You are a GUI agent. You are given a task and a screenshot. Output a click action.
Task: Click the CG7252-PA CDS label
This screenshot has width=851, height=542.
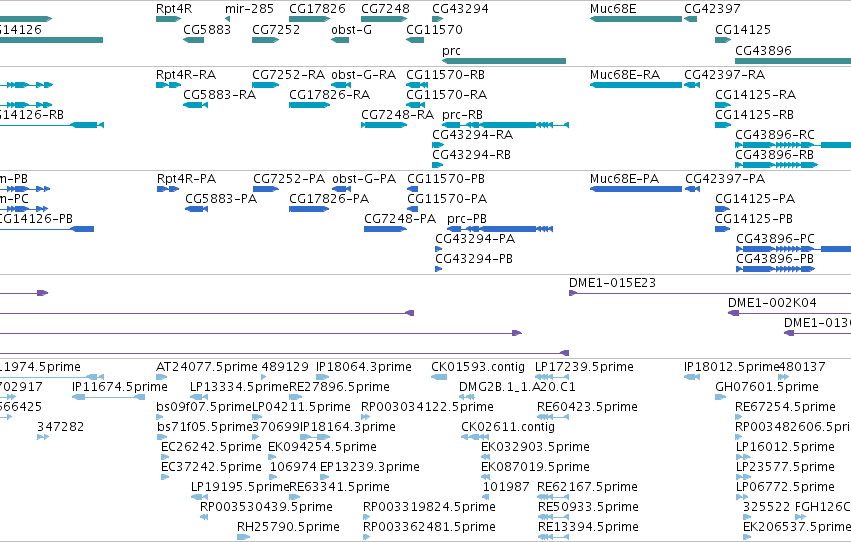289,178
